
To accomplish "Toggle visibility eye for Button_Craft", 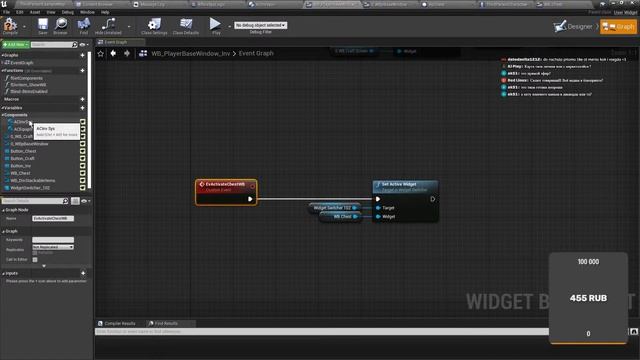I will pos(82,158).
